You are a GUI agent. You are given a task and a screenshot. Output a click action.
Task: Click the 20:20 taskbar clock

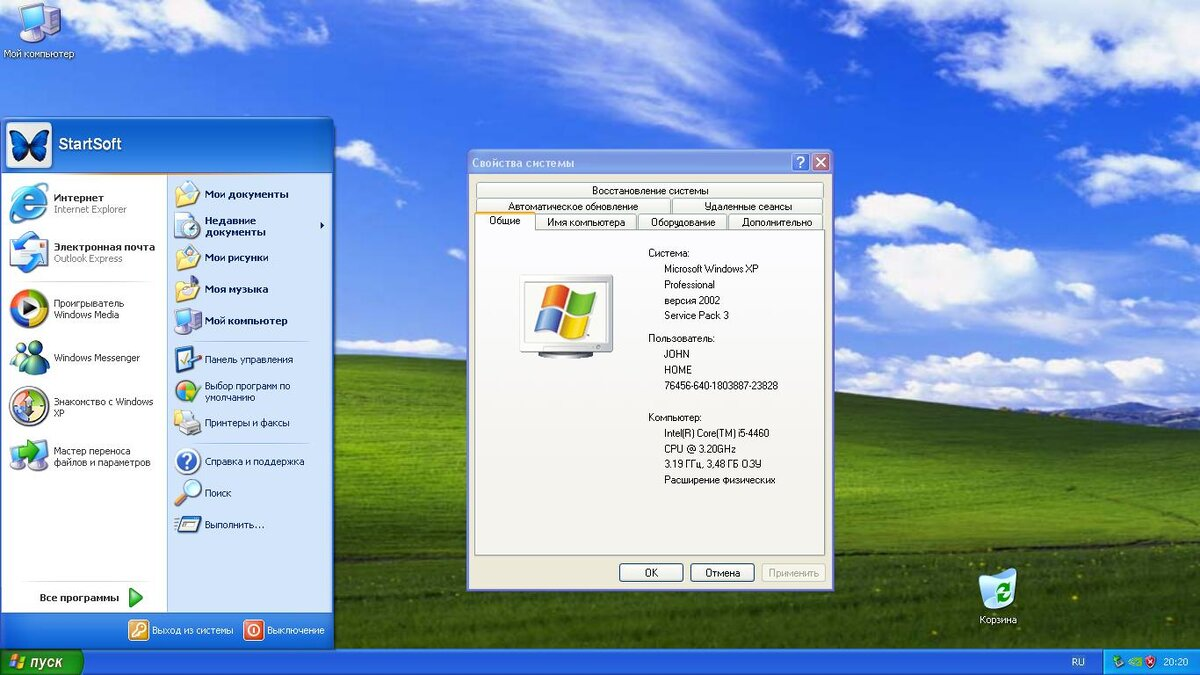pyautogui.click(x=1176, y=662)
